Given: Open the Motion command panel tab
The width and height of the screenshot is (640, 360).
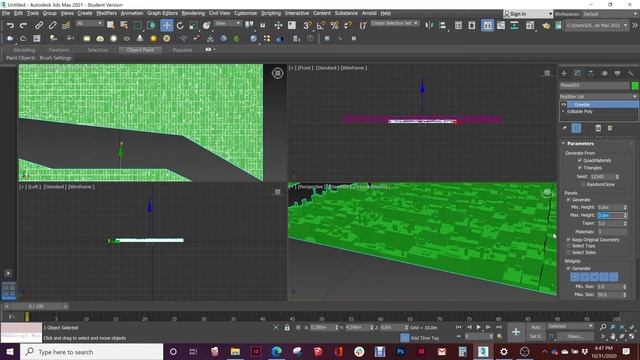Looking at the screenshot, I should [x=604, y=73].
